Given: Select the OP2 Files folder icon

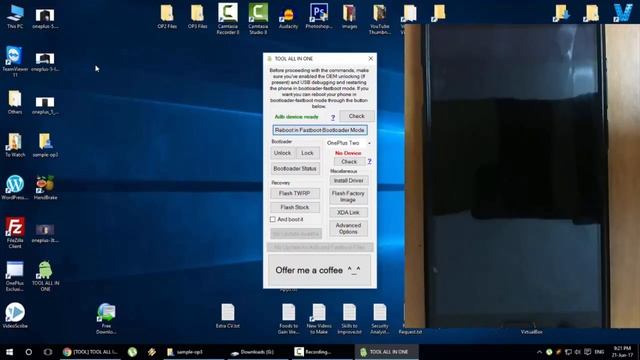Looking at the screenshot, I should [x=167, y=17].
